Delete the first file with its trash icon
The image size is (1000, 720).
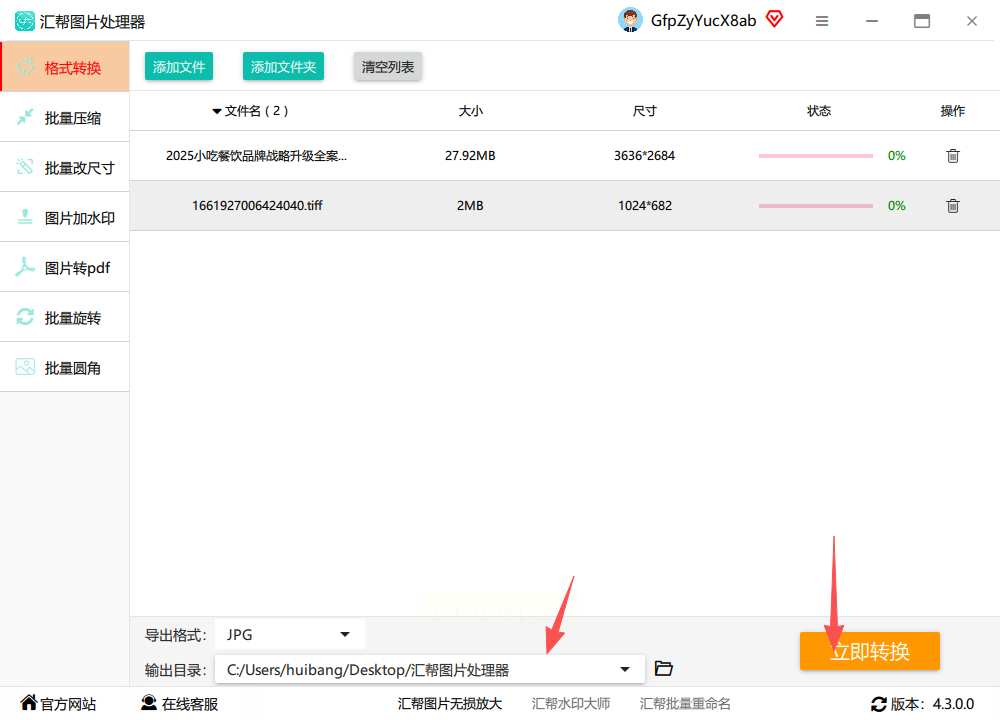[x=952, y=156]
